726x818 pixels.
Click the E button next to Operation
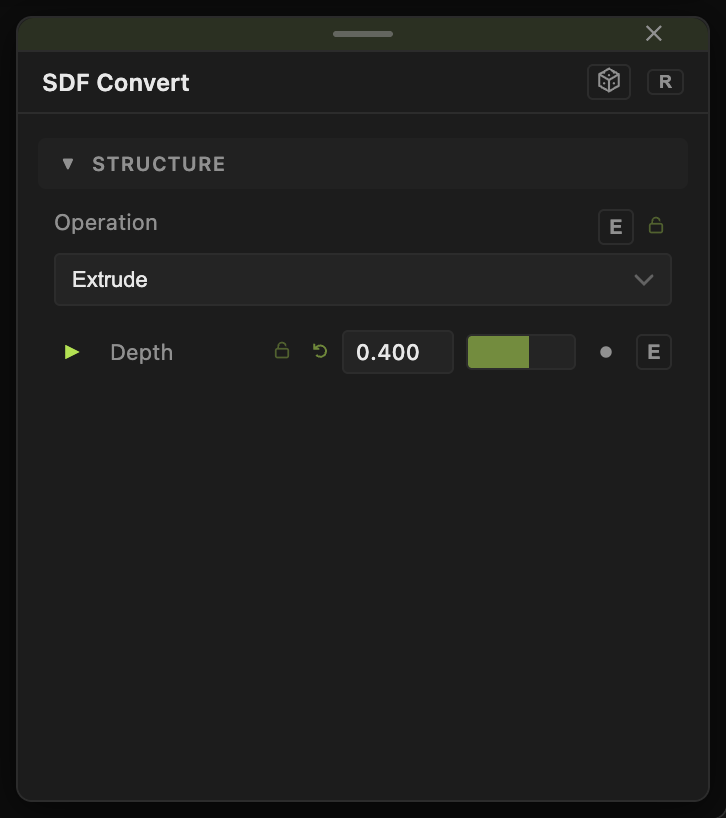(x=616, y=227)
